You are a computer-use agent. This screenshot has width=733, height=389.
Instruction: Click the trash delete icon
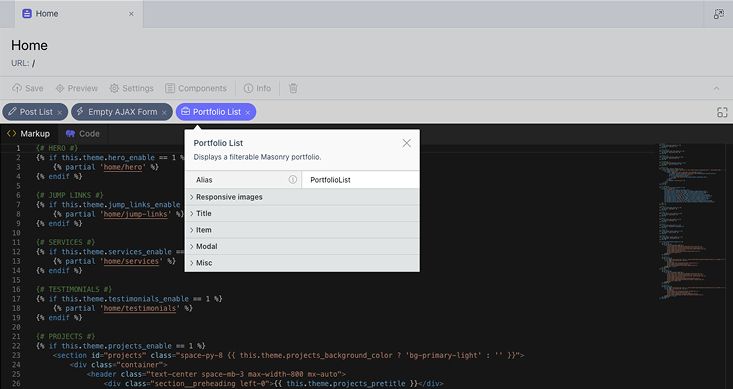(293, 88)
